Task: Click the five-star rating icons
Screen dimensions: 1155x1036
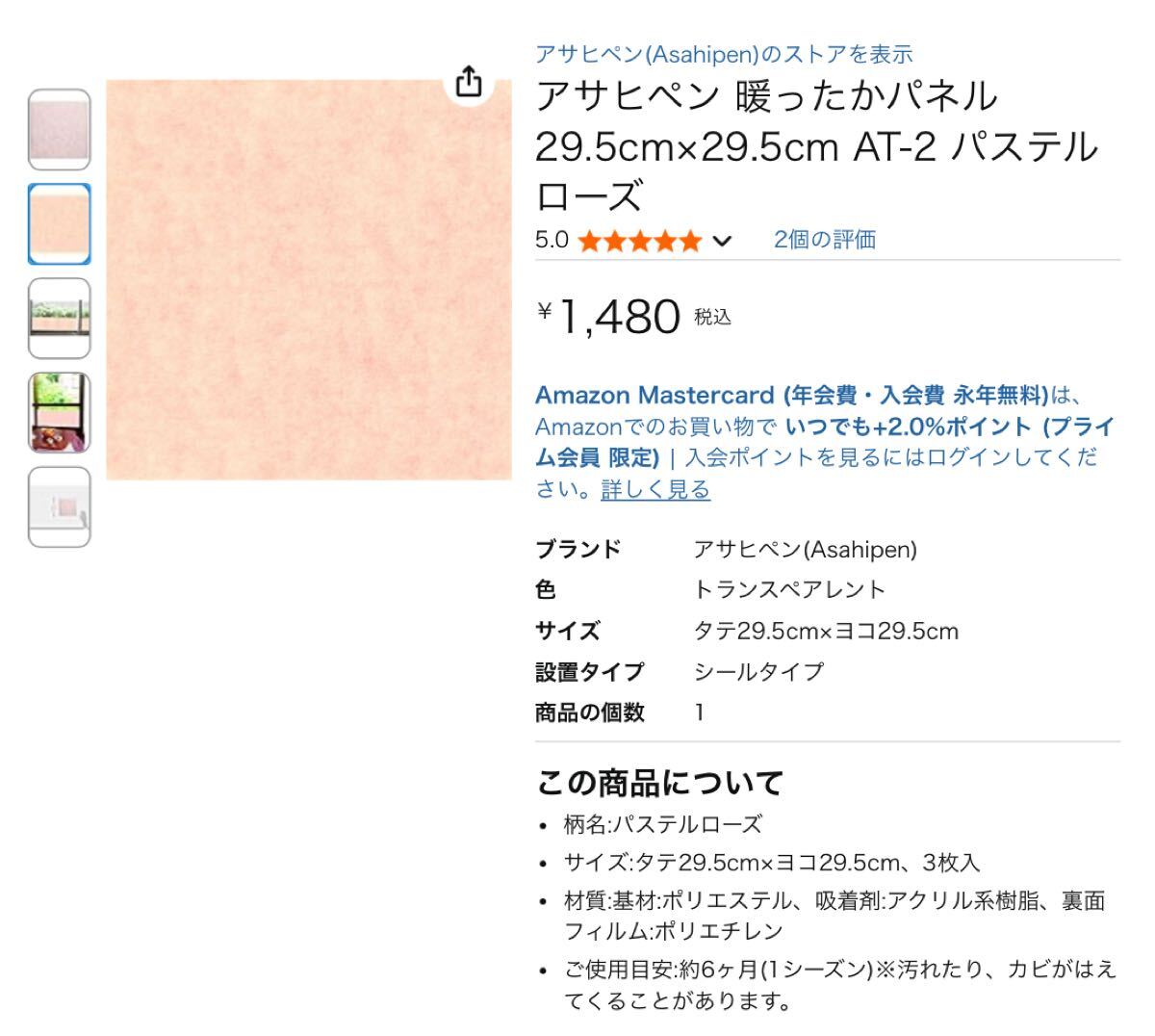Action: click(640, 241)
